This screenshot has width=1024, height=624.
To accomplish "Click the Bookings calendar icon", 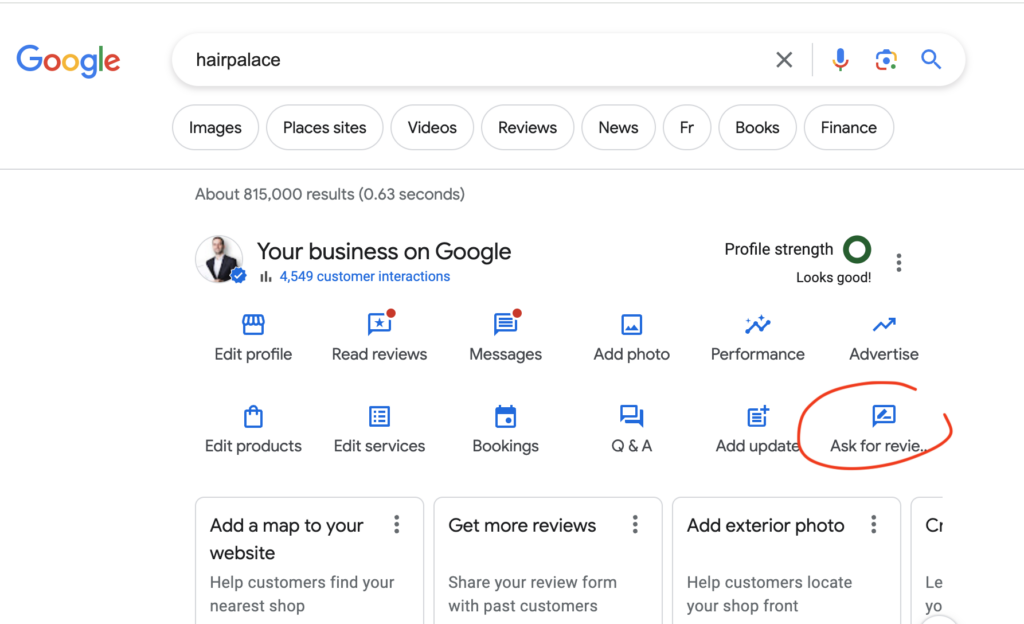I will [506, 417].
